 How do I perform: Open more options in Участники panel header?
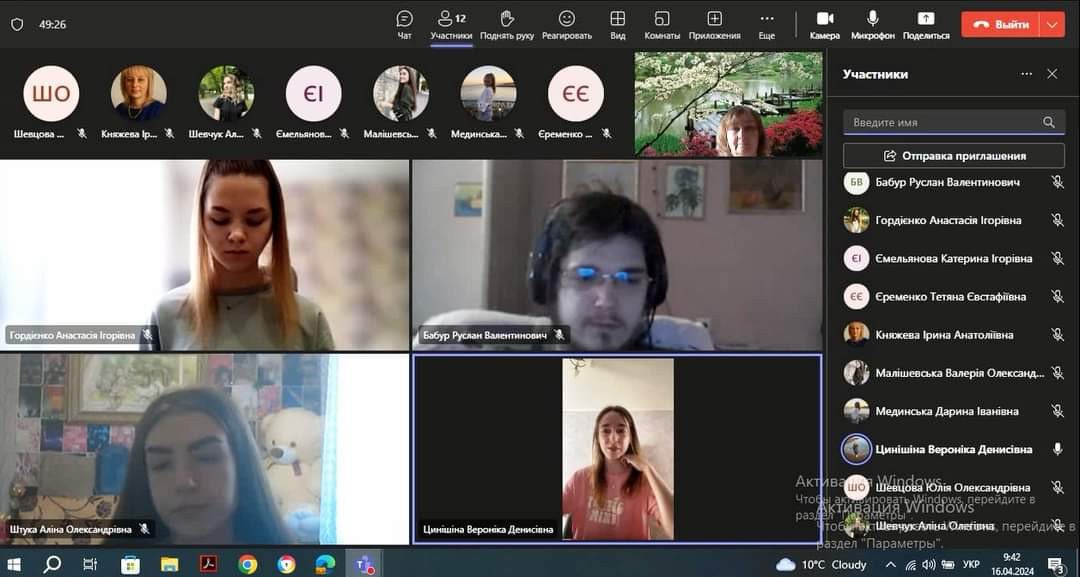click(1026, 74)
